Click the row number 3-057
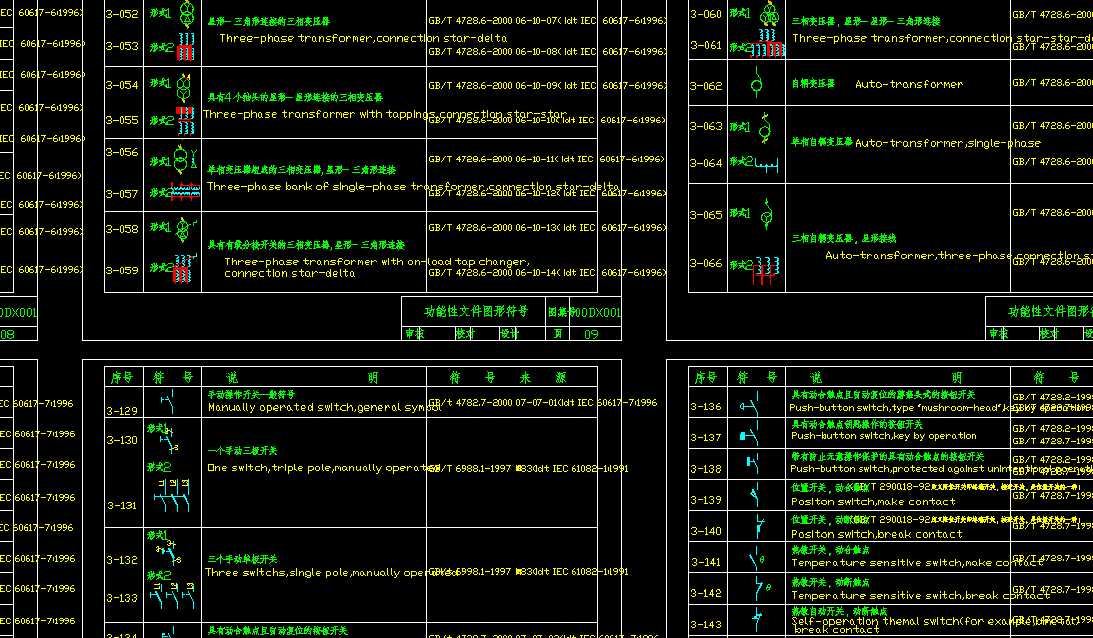This screenshot has width=1093, height=638. pyautogui.click(x=122, y=194)
